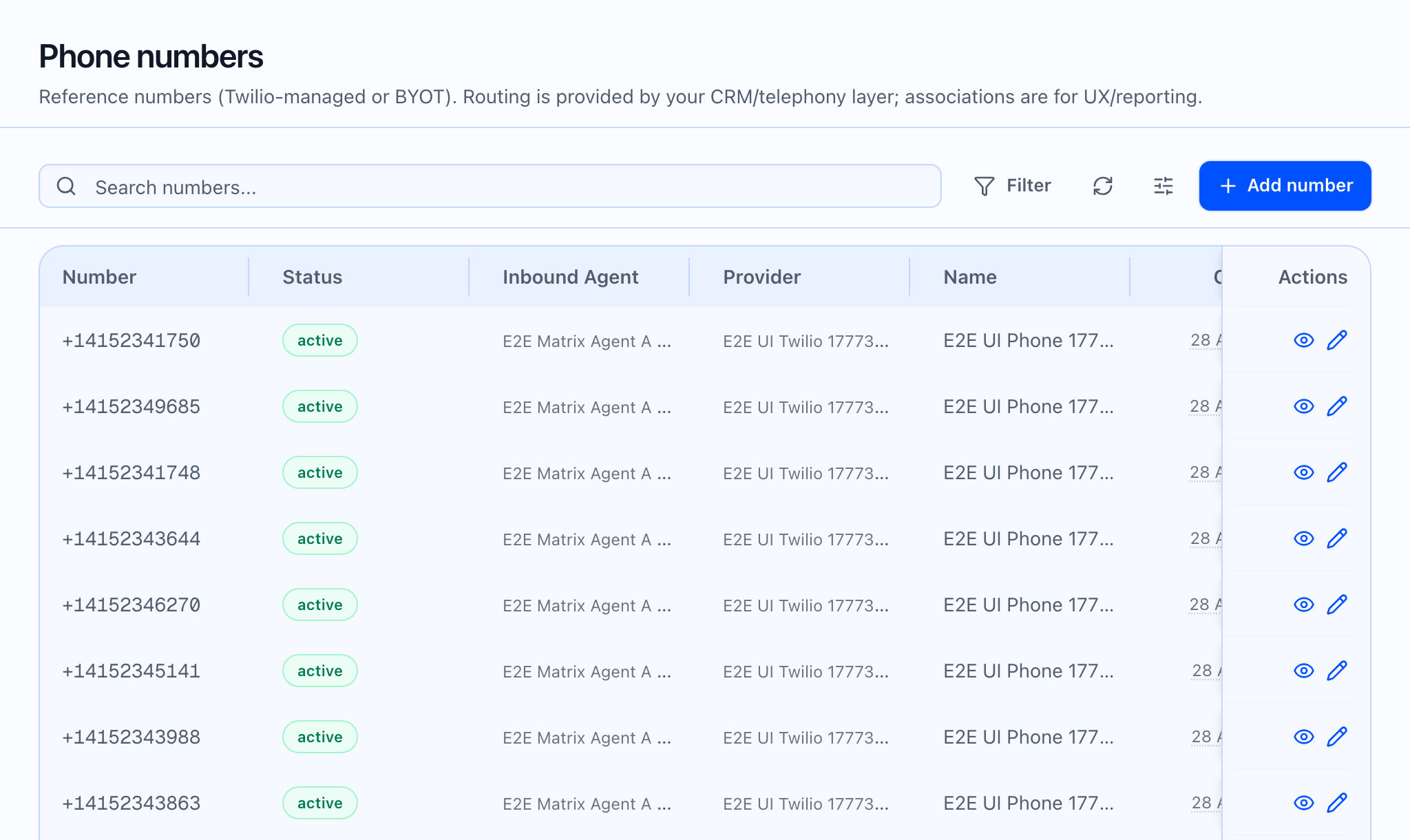Edit +14152346270 with the pencil icon
Screen dimensions: 1410x840
coord(1337,605)
